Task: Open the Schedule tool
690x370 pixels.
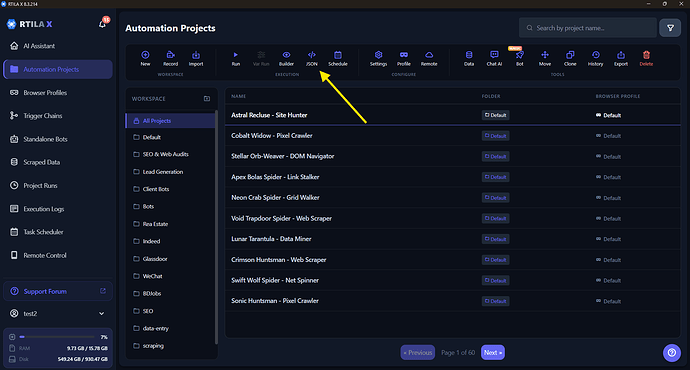Action: click(338, 58)
